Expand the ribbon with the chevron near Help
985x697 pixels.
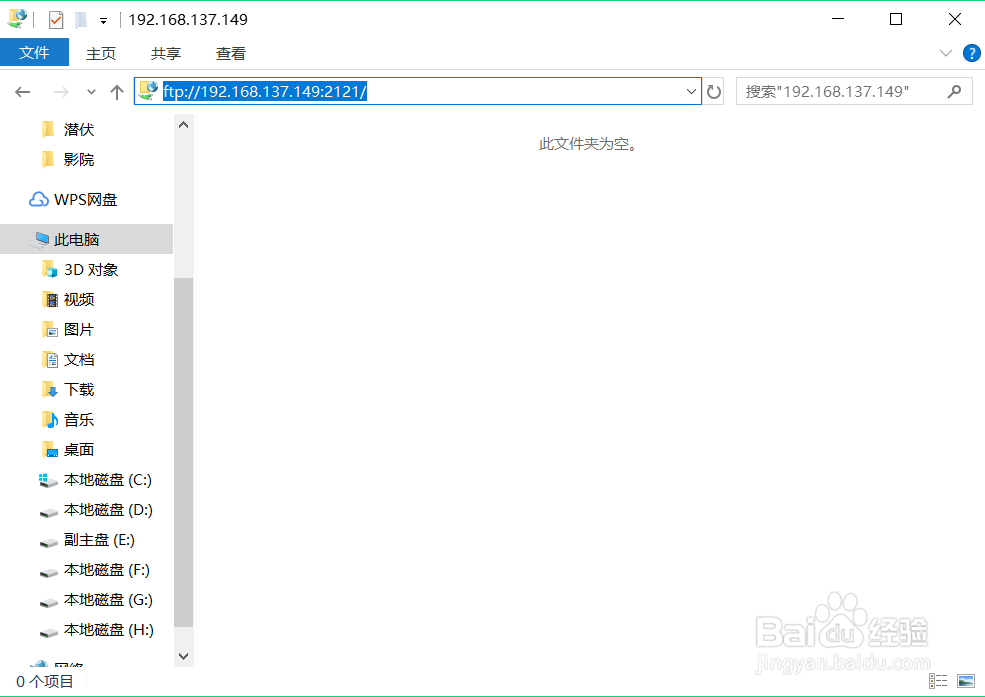pos(945,53)
